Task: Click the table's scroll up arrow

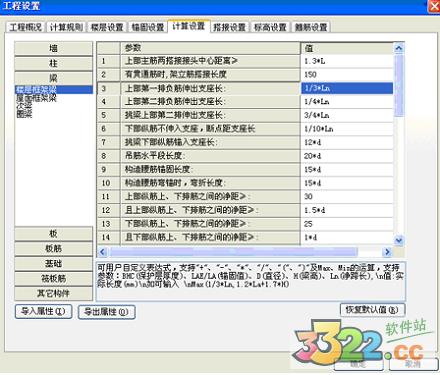Action: (399, 48)
